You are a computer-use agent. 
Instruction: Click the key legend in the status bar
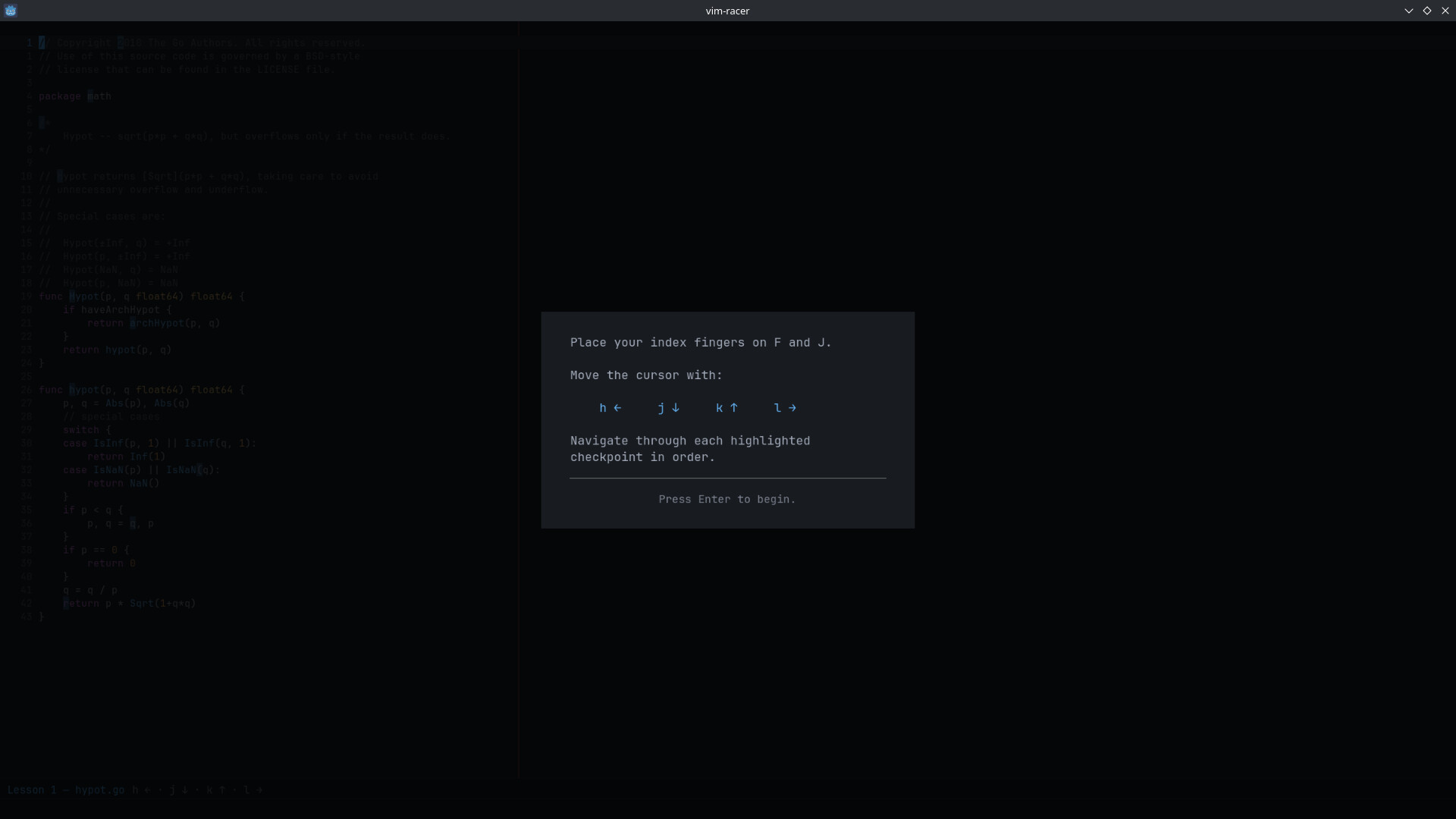pos(198,790)
